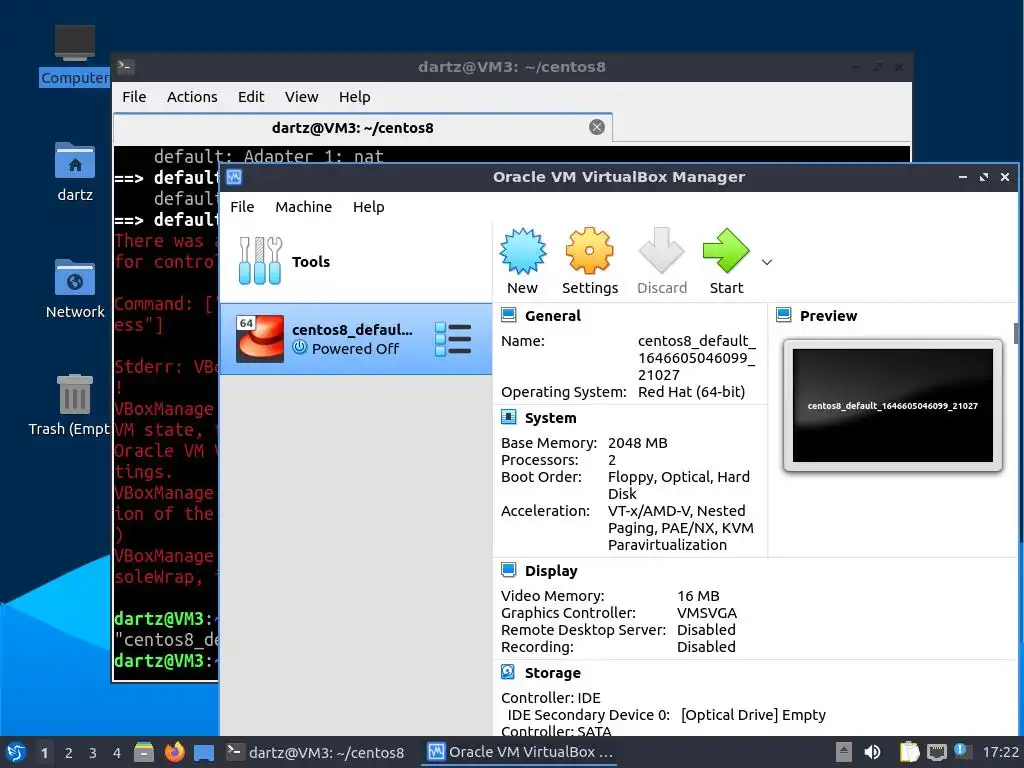Viewport: 1024px width, 768px height.
Task: Open the terminal View menu
Action: 301,97
